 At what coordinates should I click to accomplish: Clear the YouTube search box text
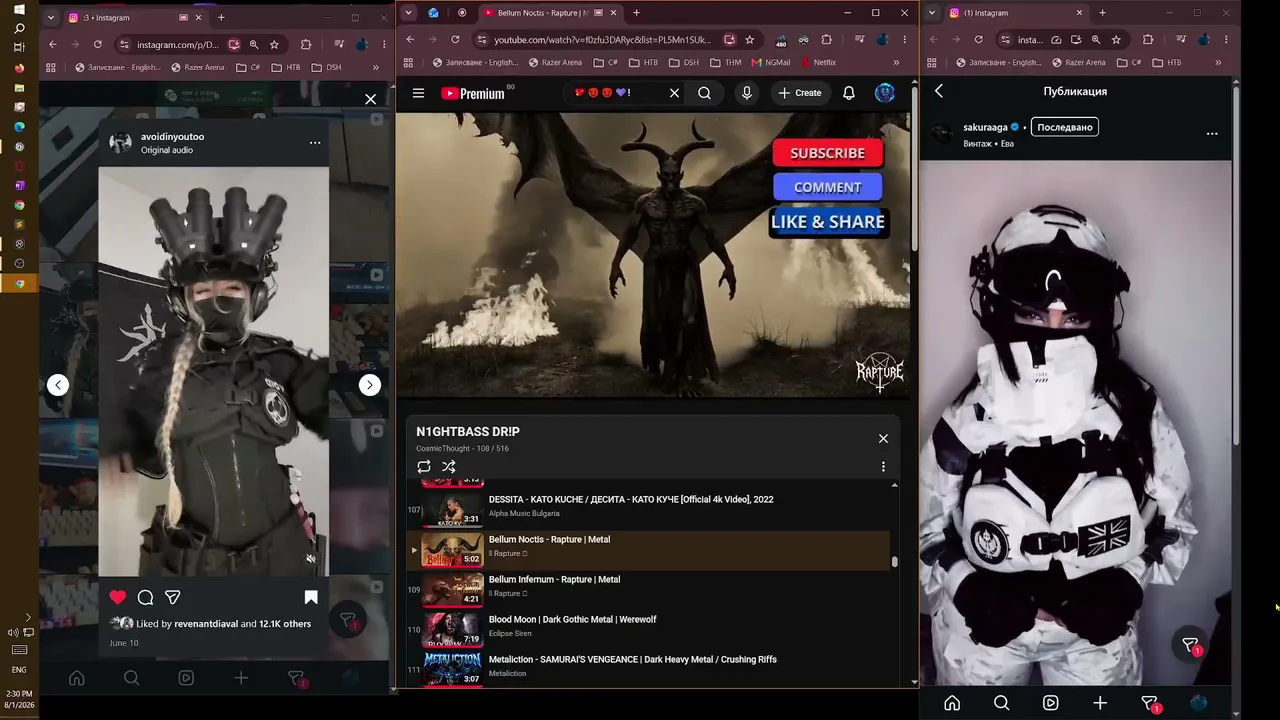[x=674, y=93]
